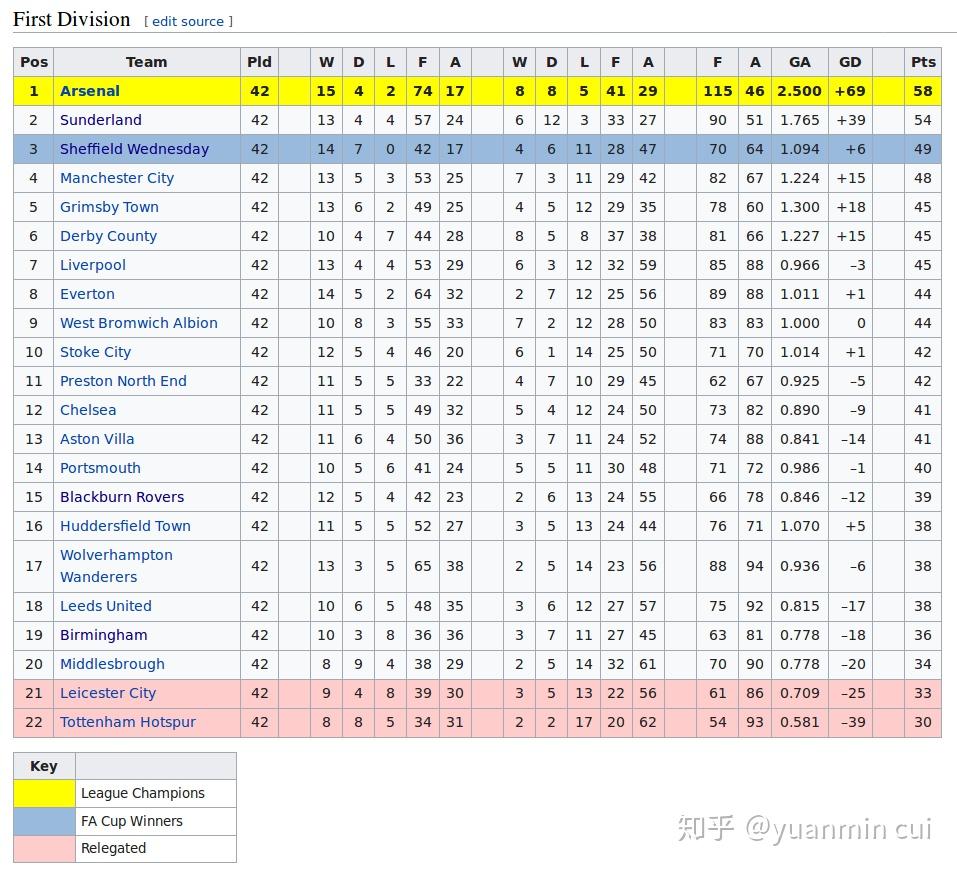
Task: Click the Tottenham Hotspur link
Action: tap(128, 722)
